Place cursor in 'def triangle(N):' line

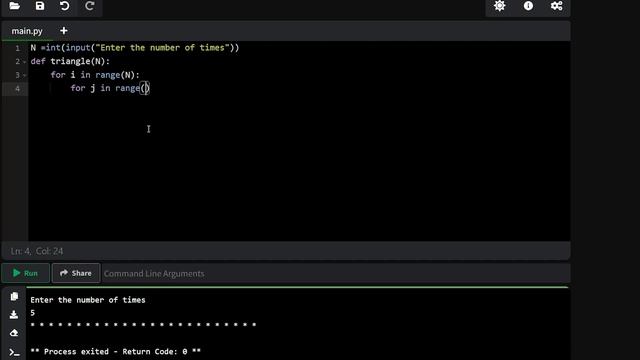click(70, 61)
